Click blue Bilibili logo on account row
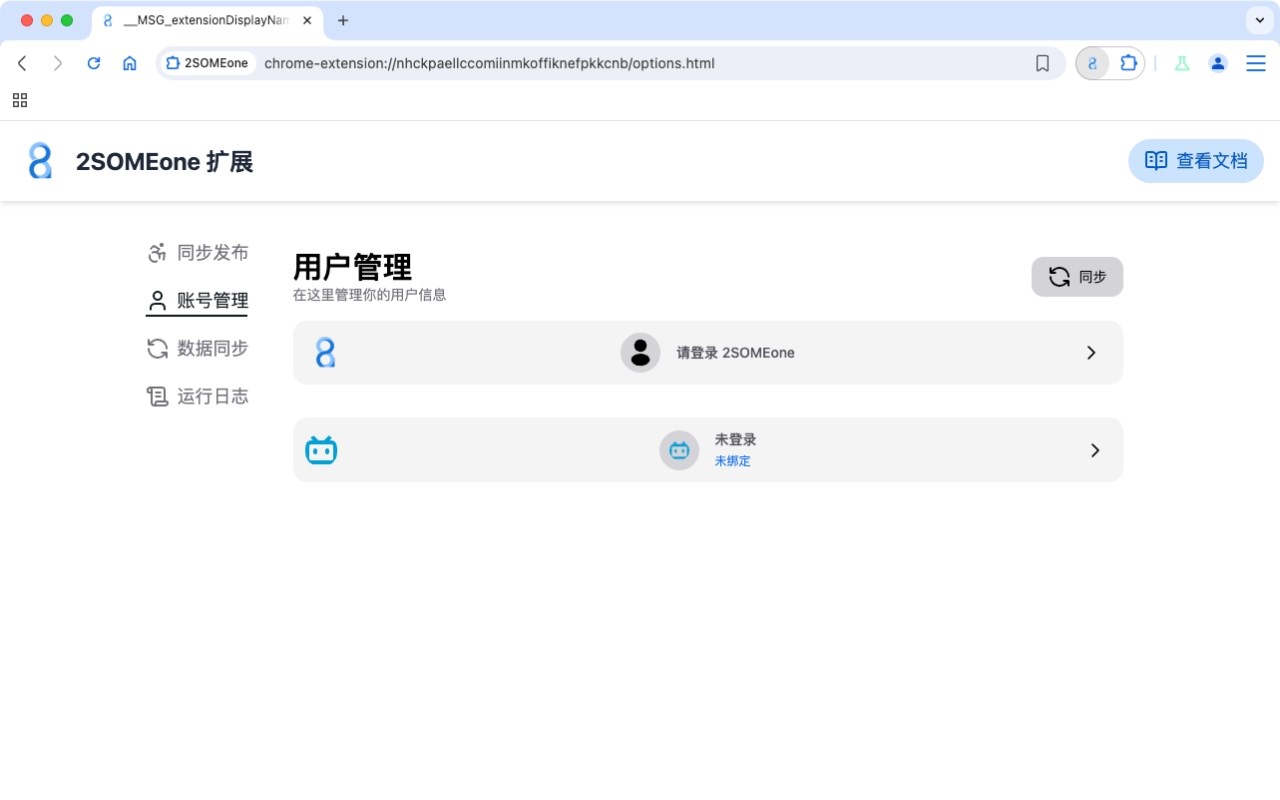The width and height of the screenshot is (1280, 800). (x=321, y=450)
